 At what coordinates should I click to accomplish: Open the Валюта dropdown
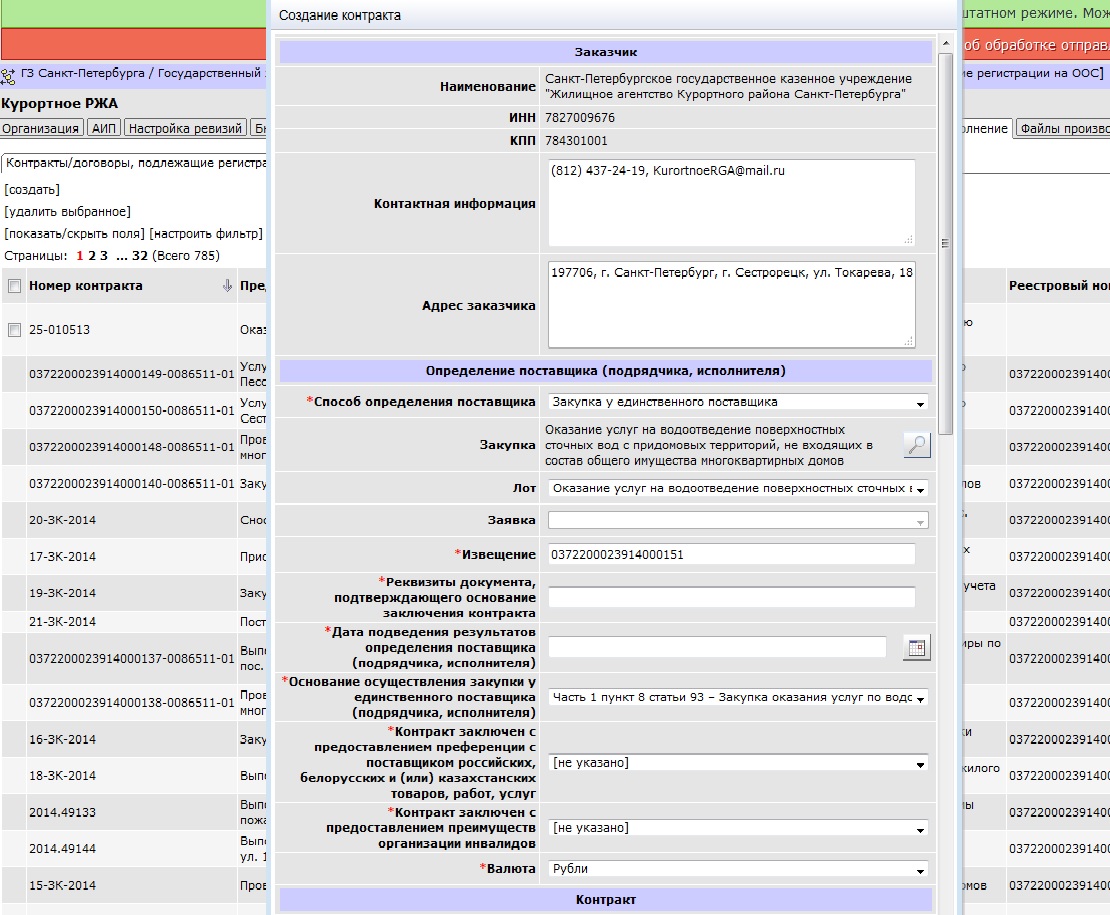[738, 869]
